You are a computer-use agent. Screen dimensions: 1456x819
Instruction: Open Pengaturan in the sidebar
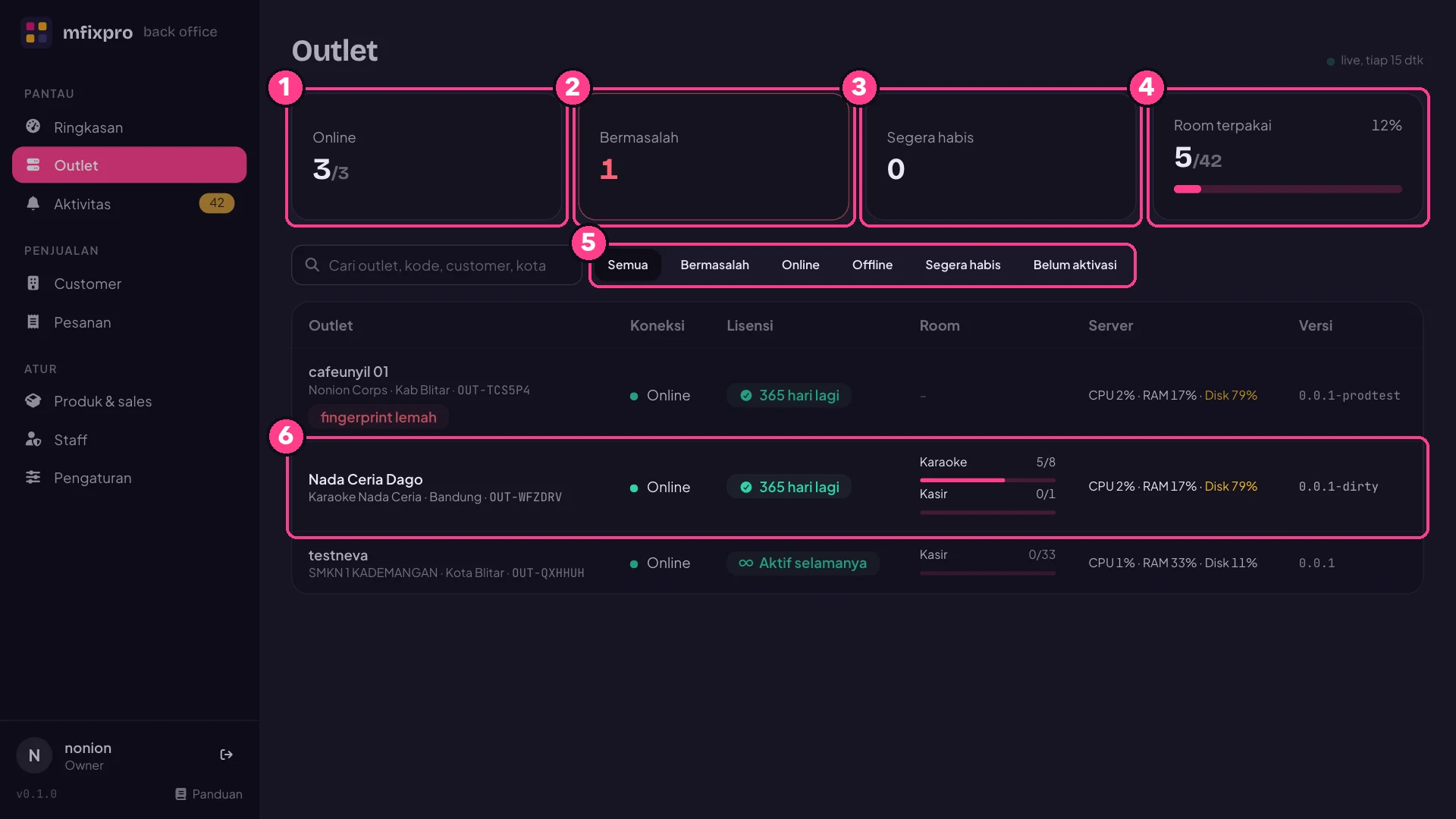click(129, 478)
